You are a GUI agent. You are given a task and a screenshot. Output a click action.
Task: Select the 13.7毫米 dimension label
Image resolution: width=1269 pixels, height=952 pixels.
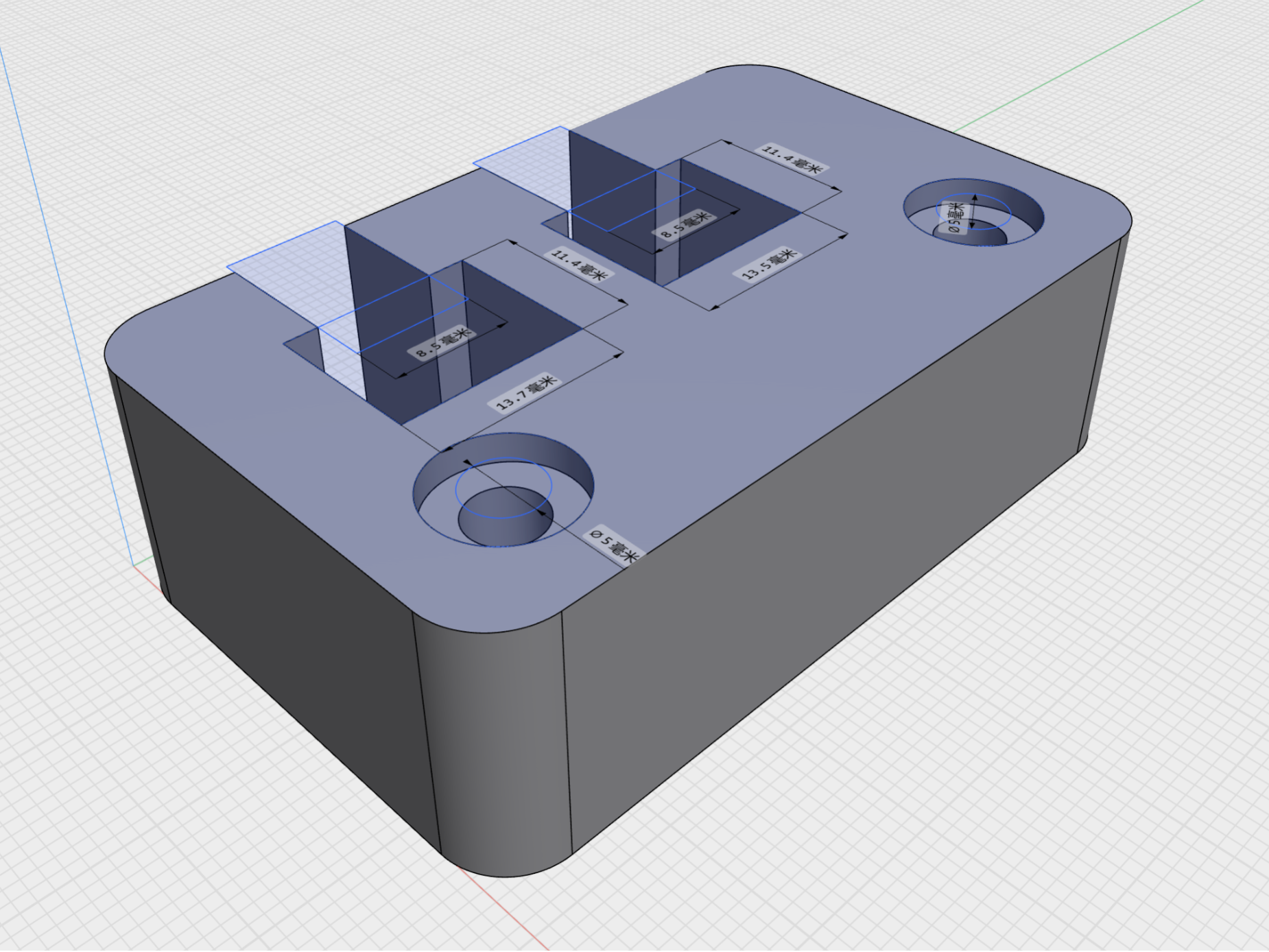[x=525, y=393]
